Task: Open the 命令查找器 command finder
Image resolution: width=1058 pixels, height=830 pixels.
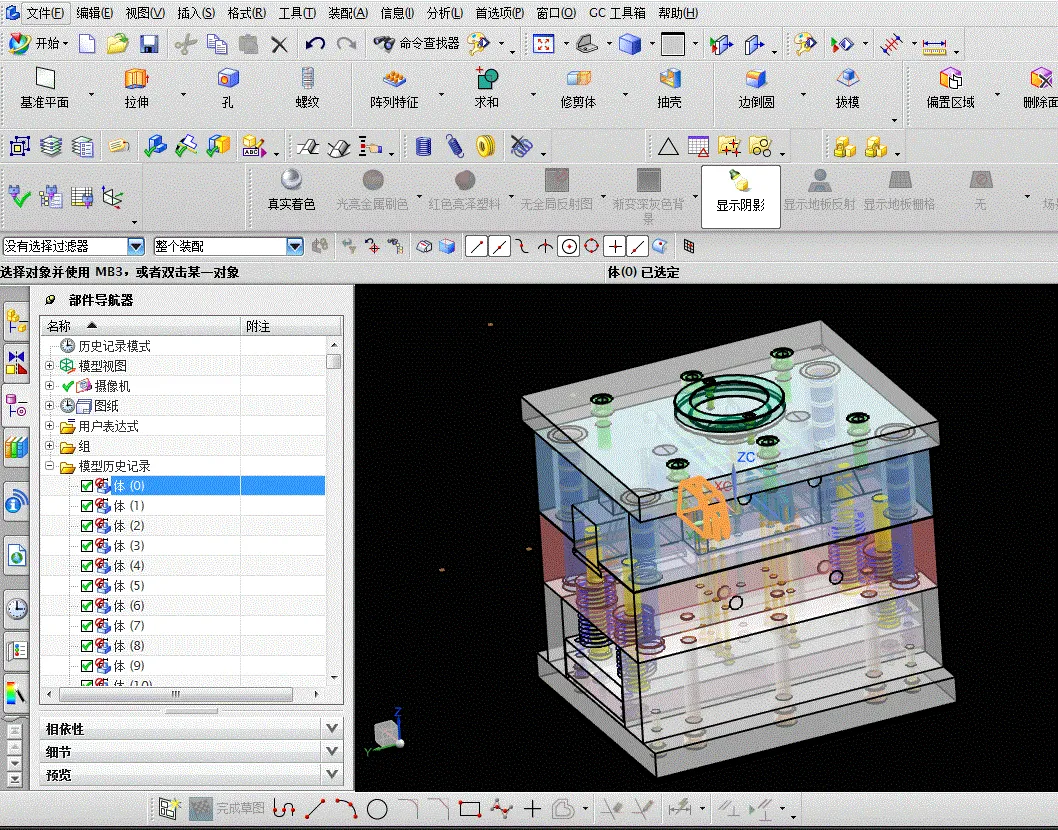Action: point(416,44)
